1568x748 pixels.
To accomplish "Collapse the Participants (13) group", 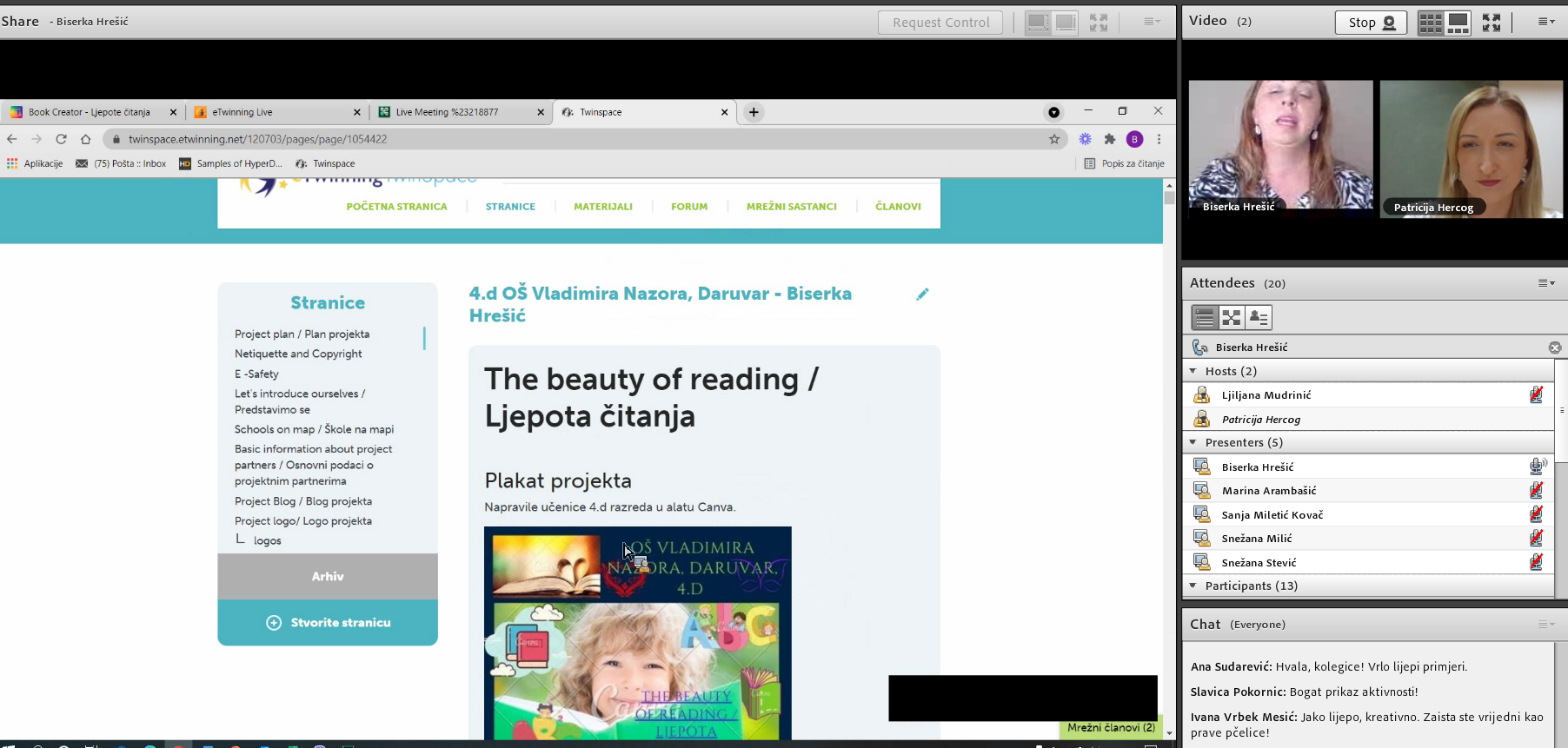I will (1193, 586).
